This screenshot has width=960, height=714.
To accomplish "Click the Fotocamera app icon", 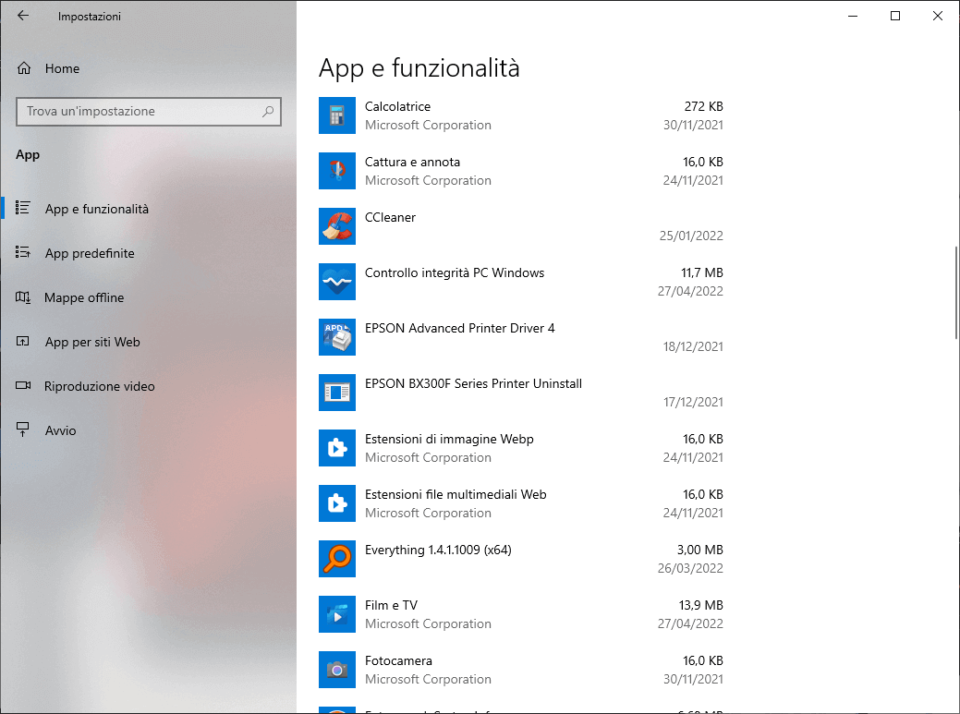I will [337, 669].
